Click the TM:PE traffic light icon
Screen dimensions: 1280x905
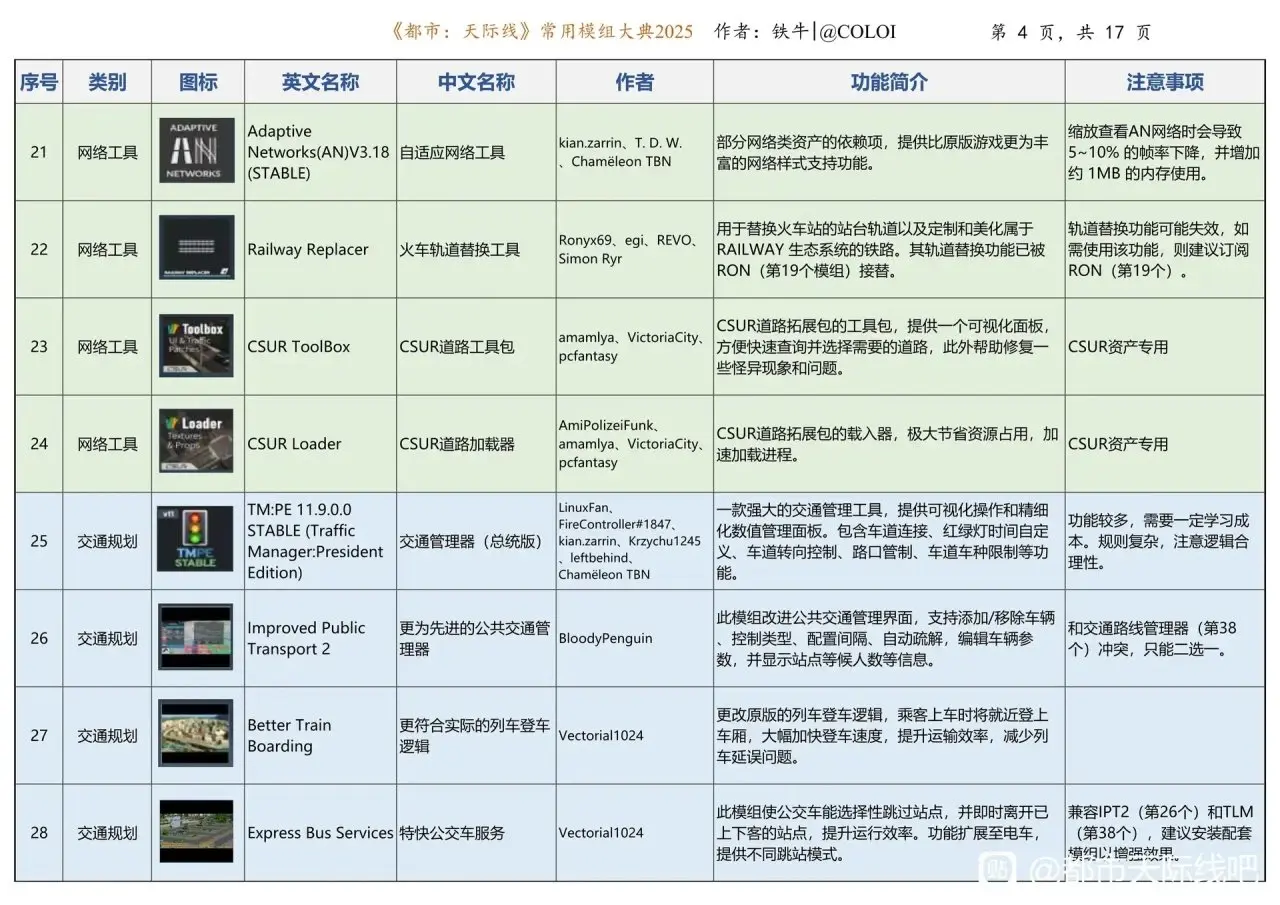[195, 540]
